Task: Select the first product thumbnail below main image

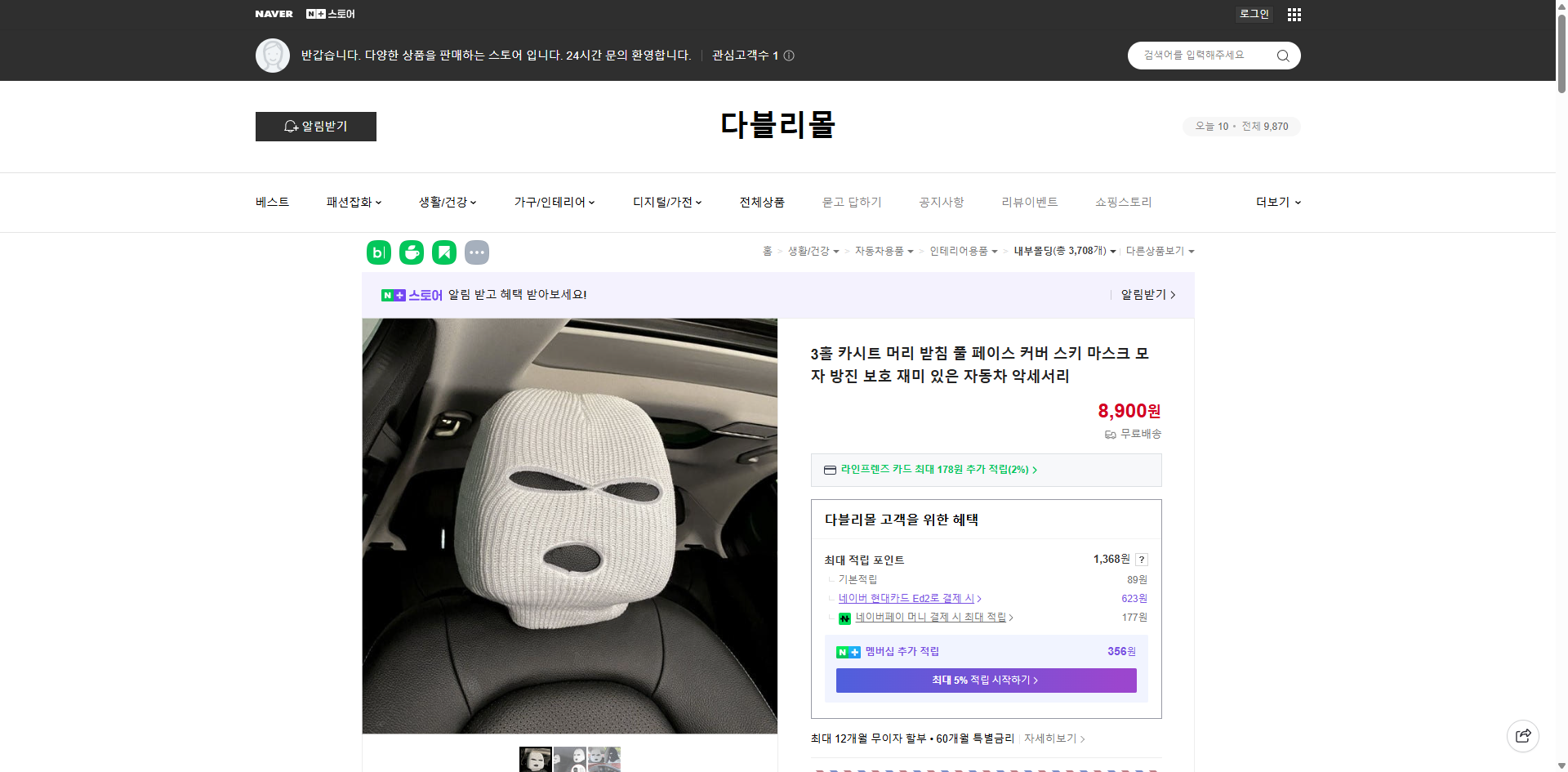Action: tap(536, 760)
